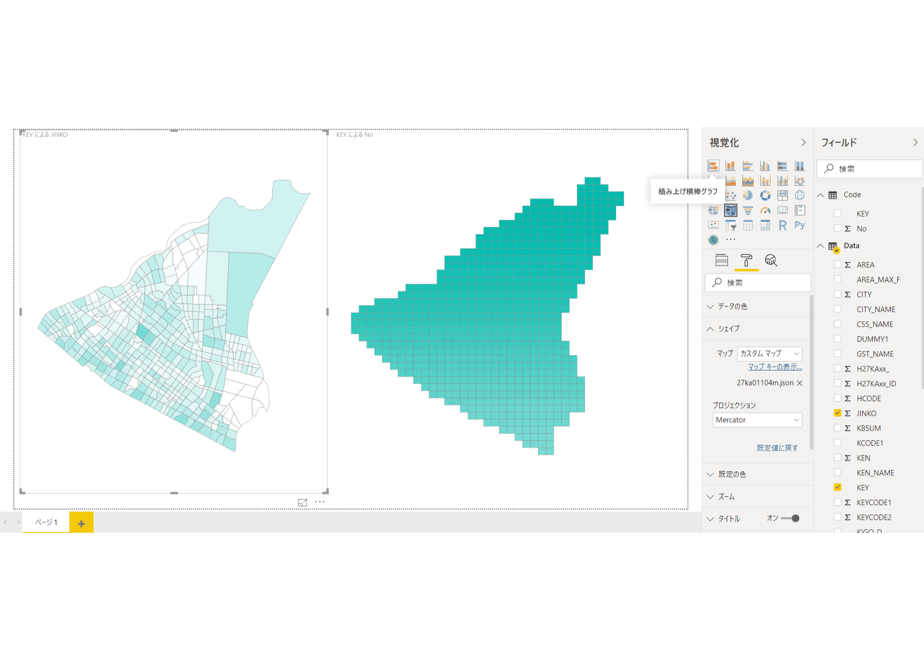The height and width of the screenshot is (660, 924).
Task: Click the フィールド search input box
Action: (869, 169)
